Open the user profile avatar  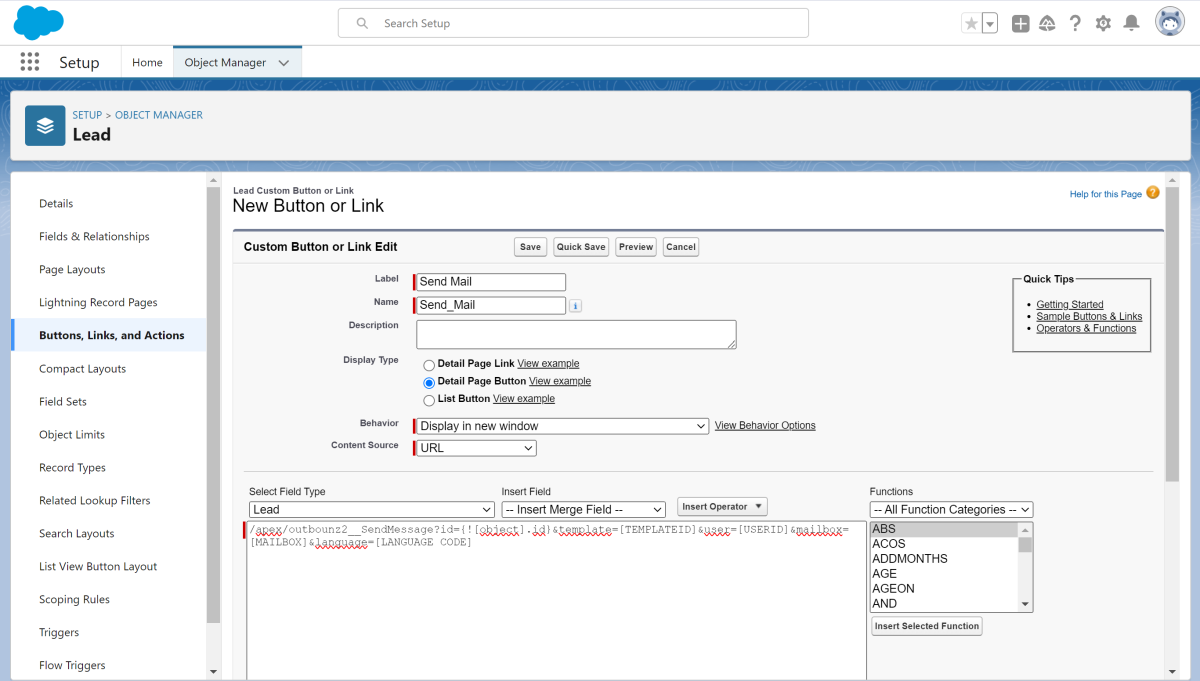click(x=1170, y=22)
